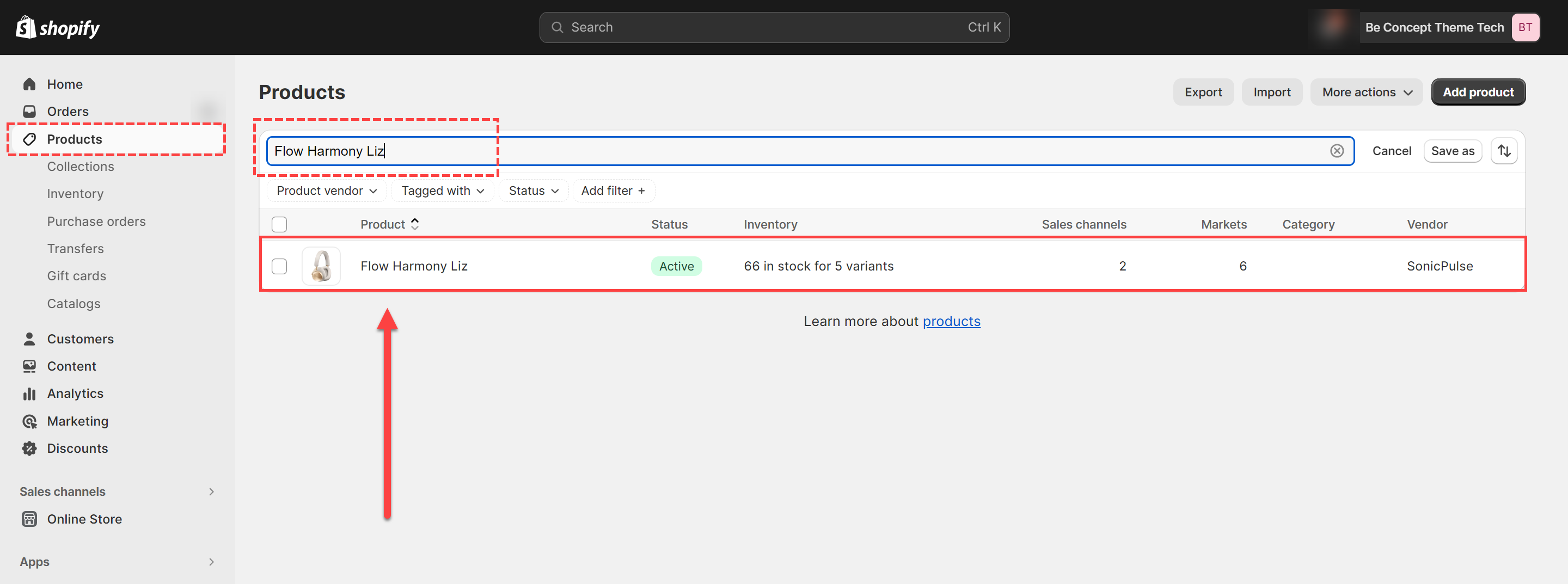Click the Home house icon in sidebar
This screenshot has width=1568, height=584.
click(29, 84)
